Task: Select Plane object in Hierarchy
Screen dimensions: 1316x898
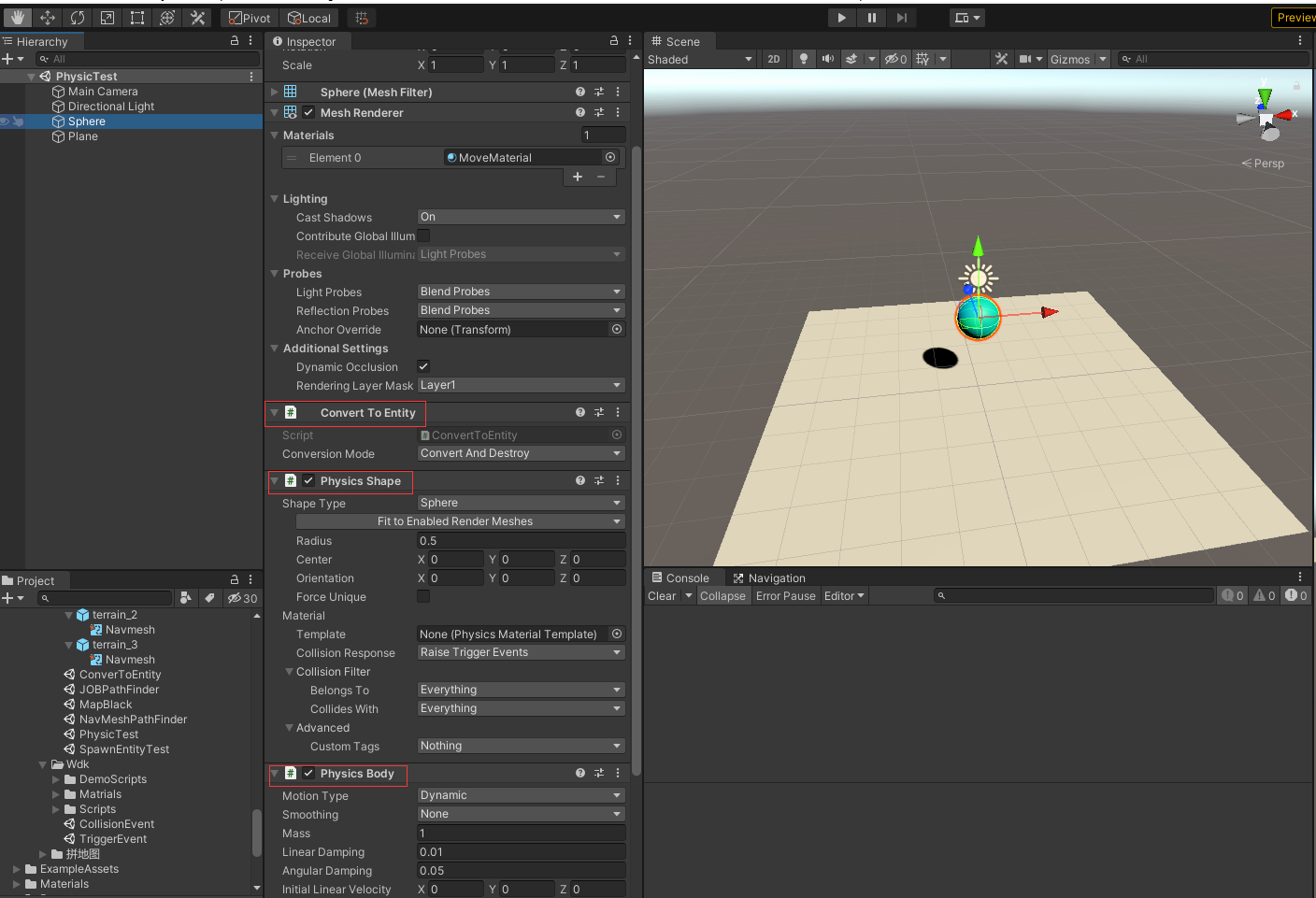Action: tap(83, 136)
